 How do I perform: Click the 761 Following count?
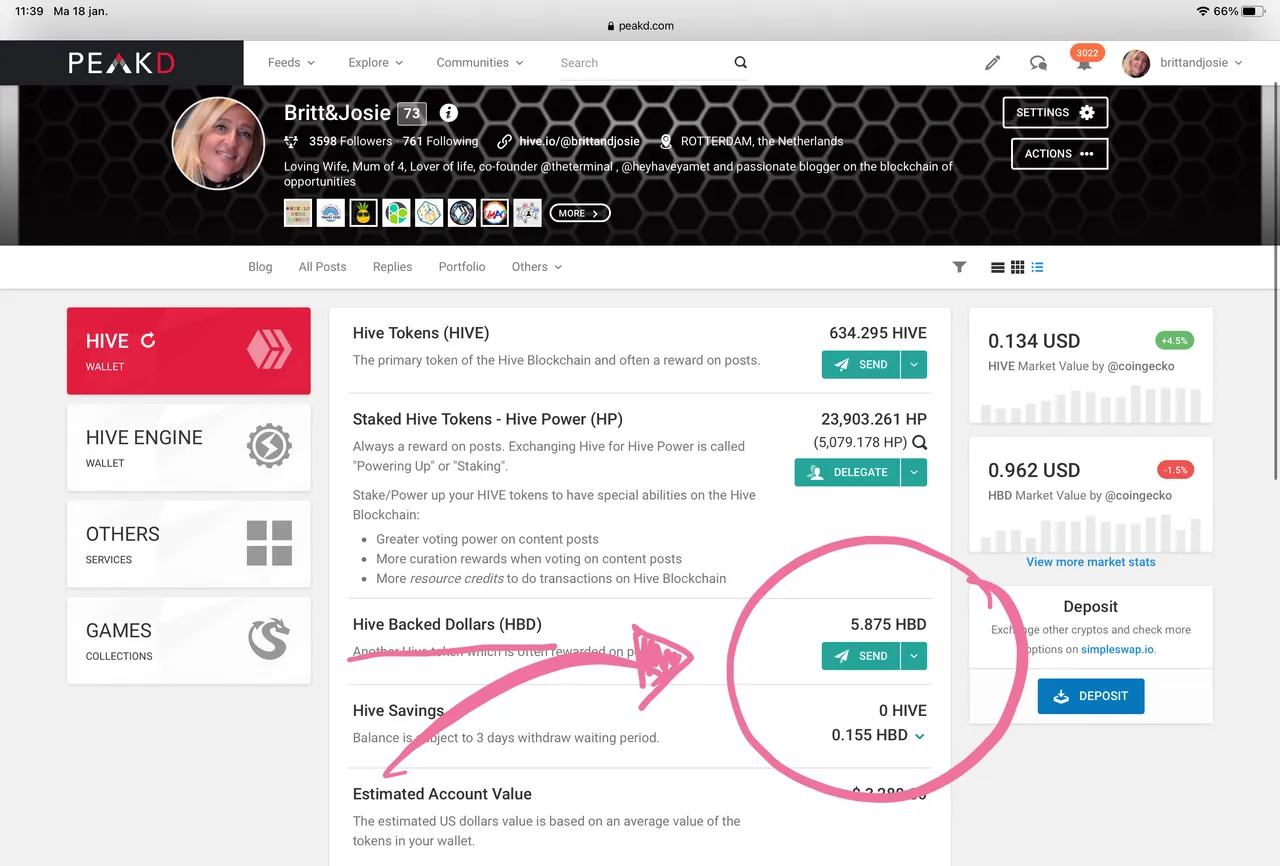441,141
